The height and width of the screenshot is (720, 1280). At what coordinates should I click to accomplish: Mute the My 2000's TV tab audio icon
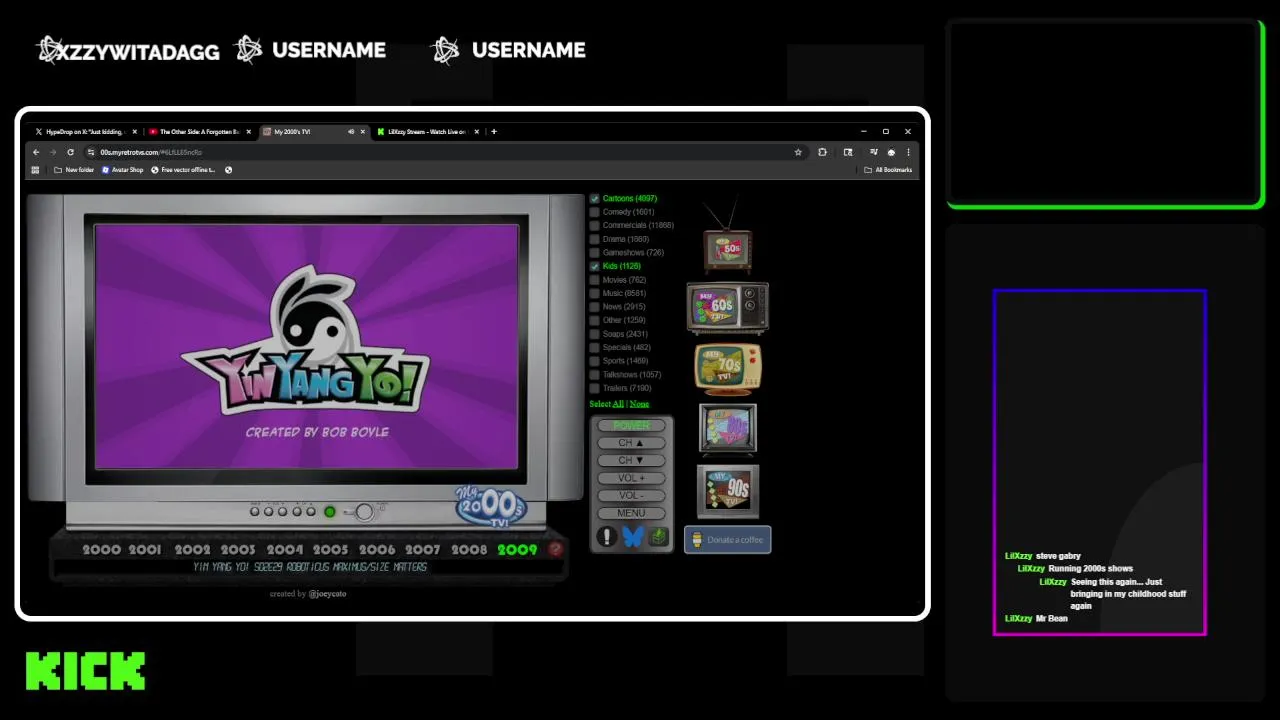pos(351,131)
